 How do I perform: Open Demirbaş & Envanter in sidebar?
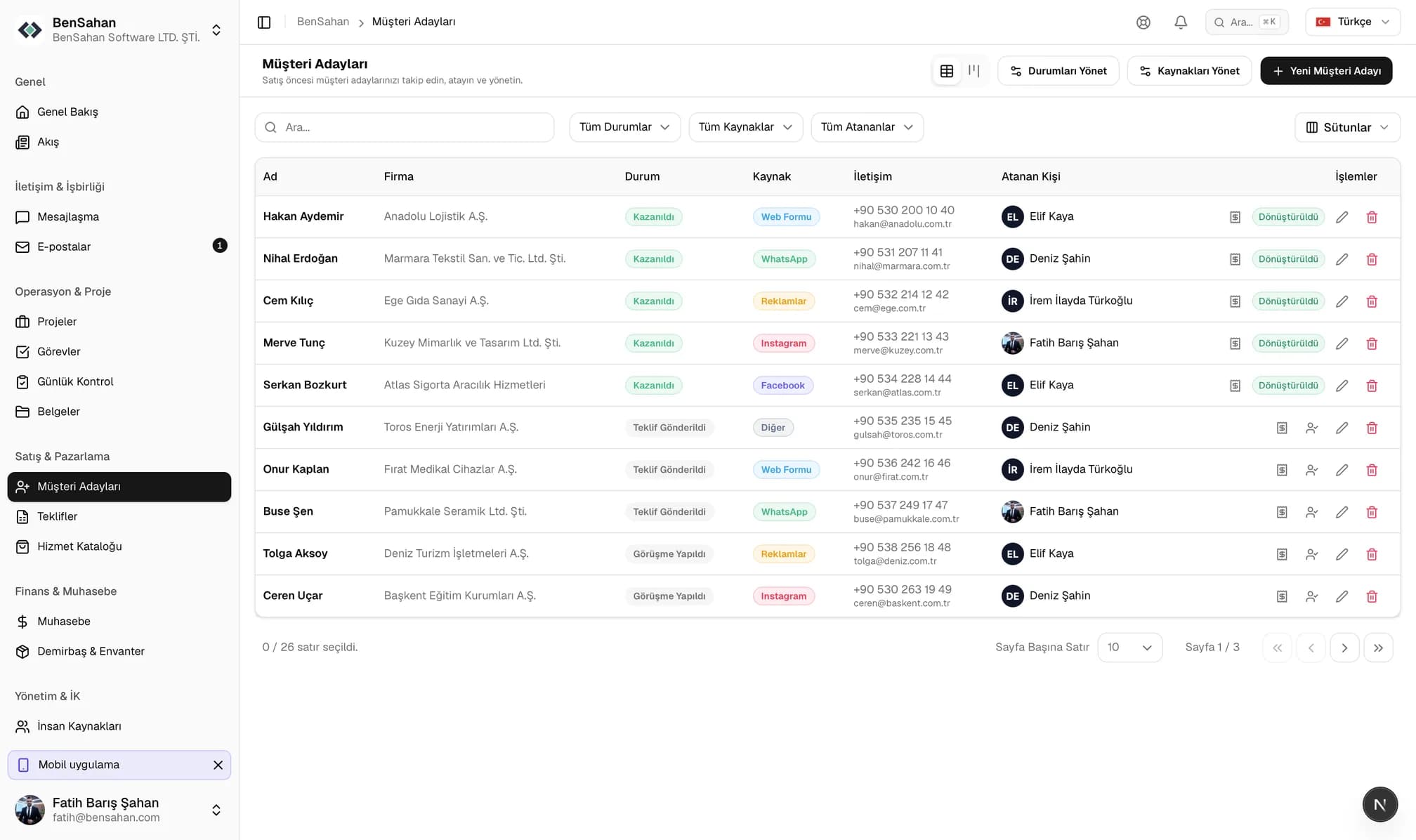tap(119, 651)
